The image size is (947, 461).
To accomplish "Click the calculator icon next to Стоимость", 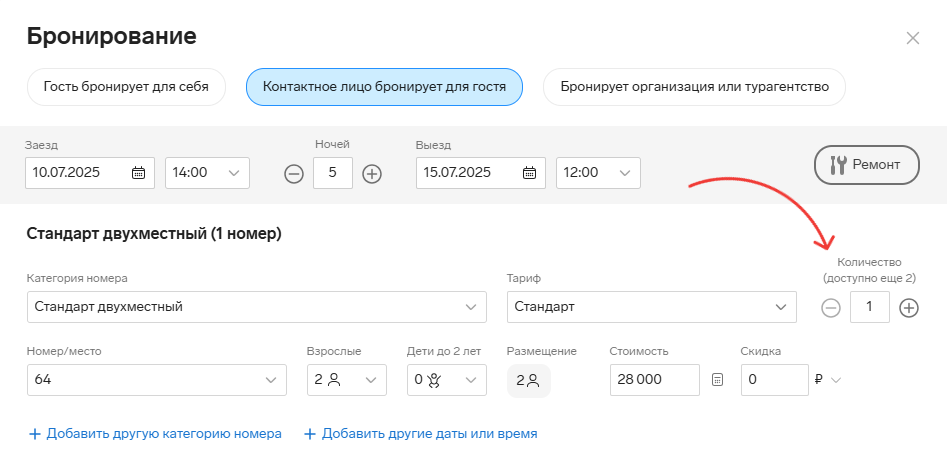I will (x=717, y=380).
